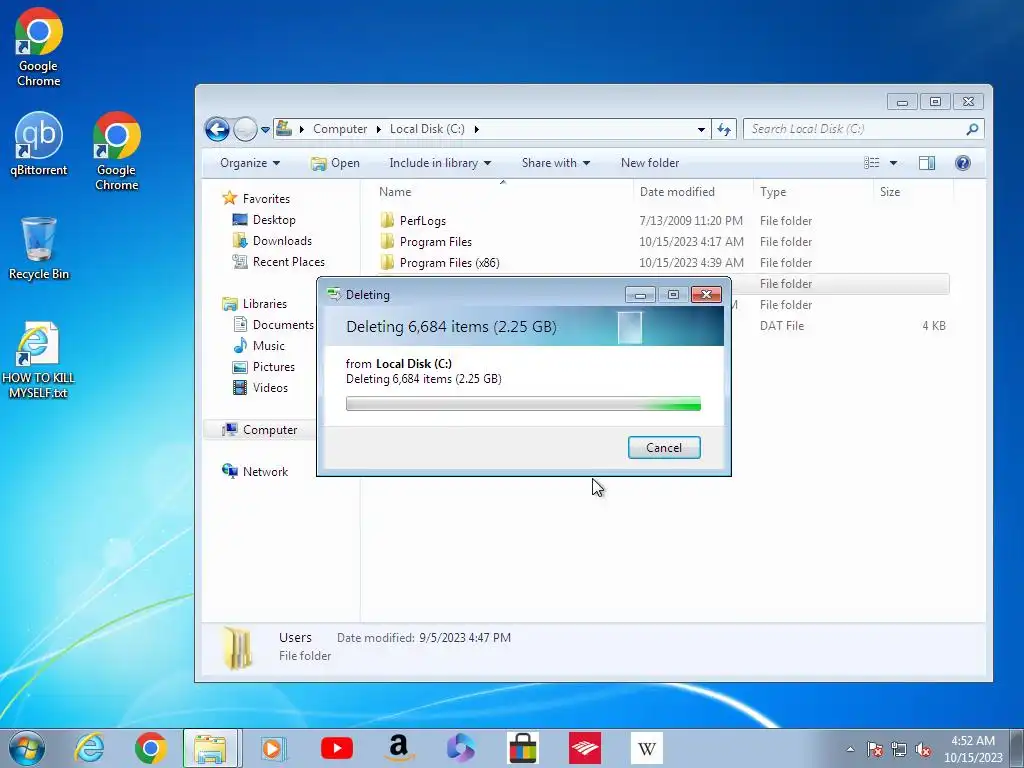The height and width of the screenshot is (768, 1024).
Task: Open the Organize menu
Action: [x=249, y=163]
